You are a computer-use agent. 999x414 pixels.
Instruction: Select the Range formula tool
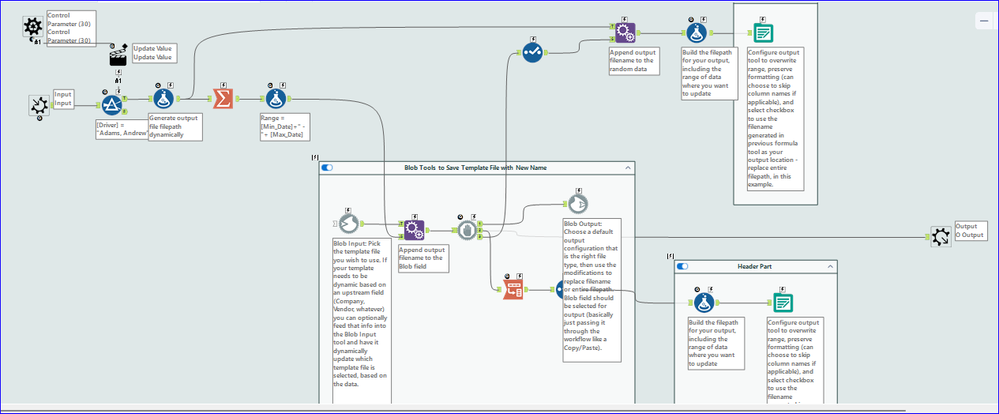coord(275,99)
